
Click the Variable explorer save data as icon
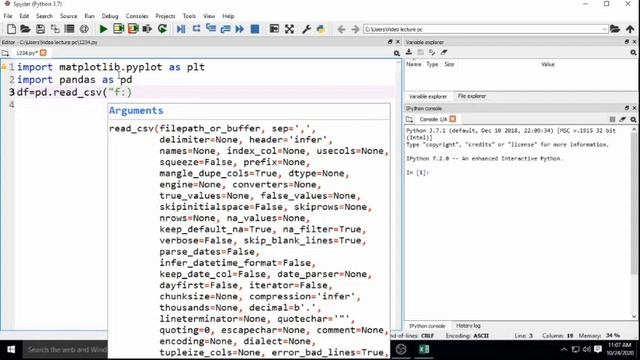coord(432,52)
